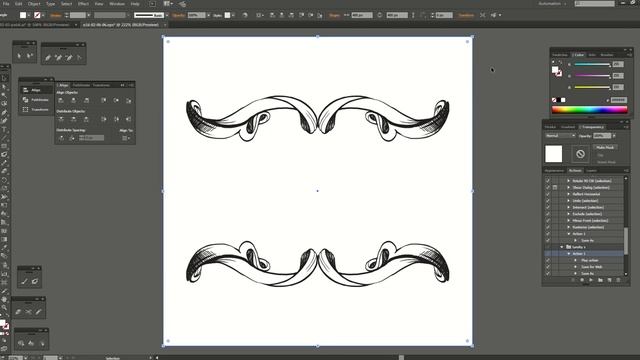Click the color spectrum bar in Color panel

tap(589, 109)
